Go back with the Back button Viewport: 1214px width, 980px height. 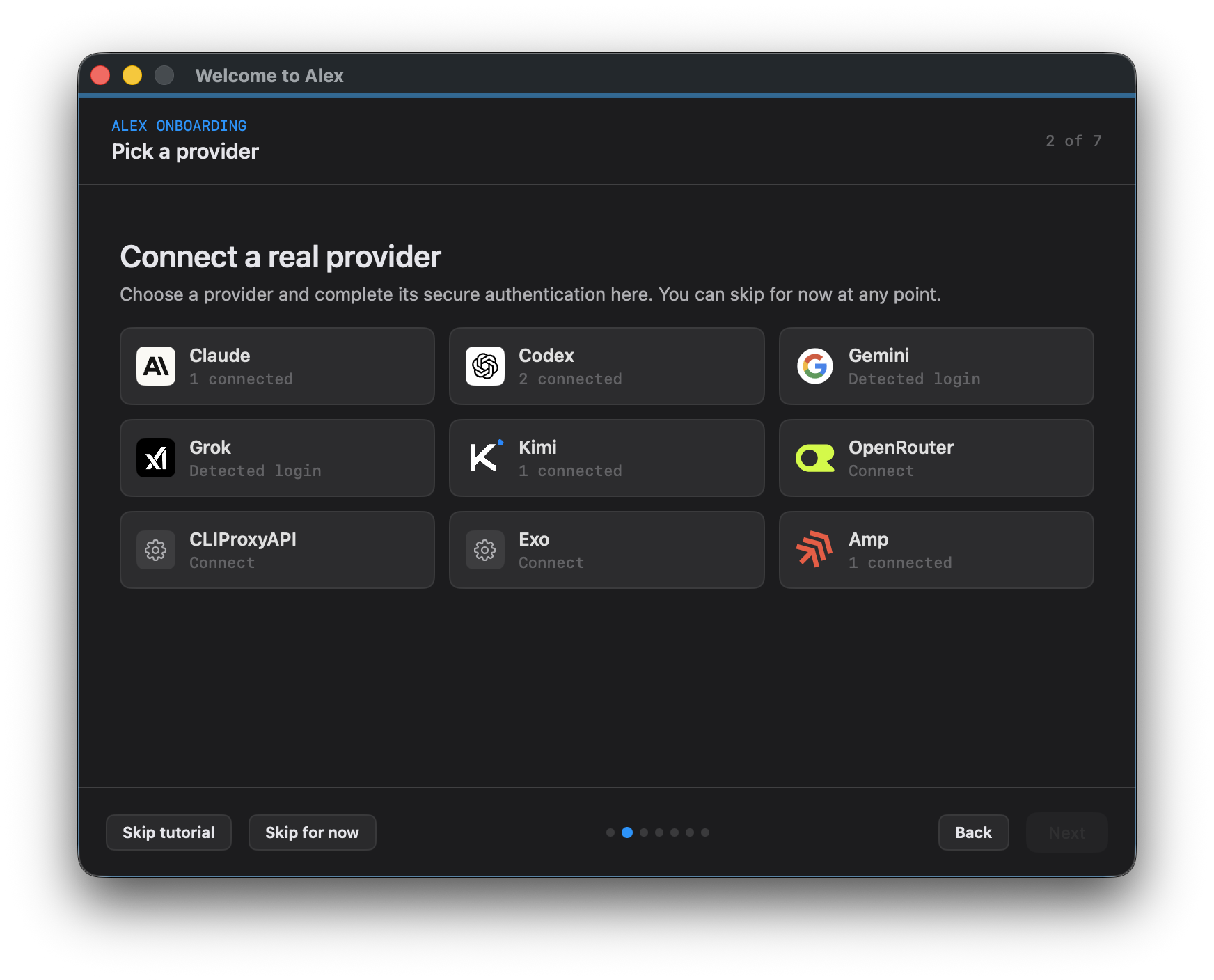point(973,832)
